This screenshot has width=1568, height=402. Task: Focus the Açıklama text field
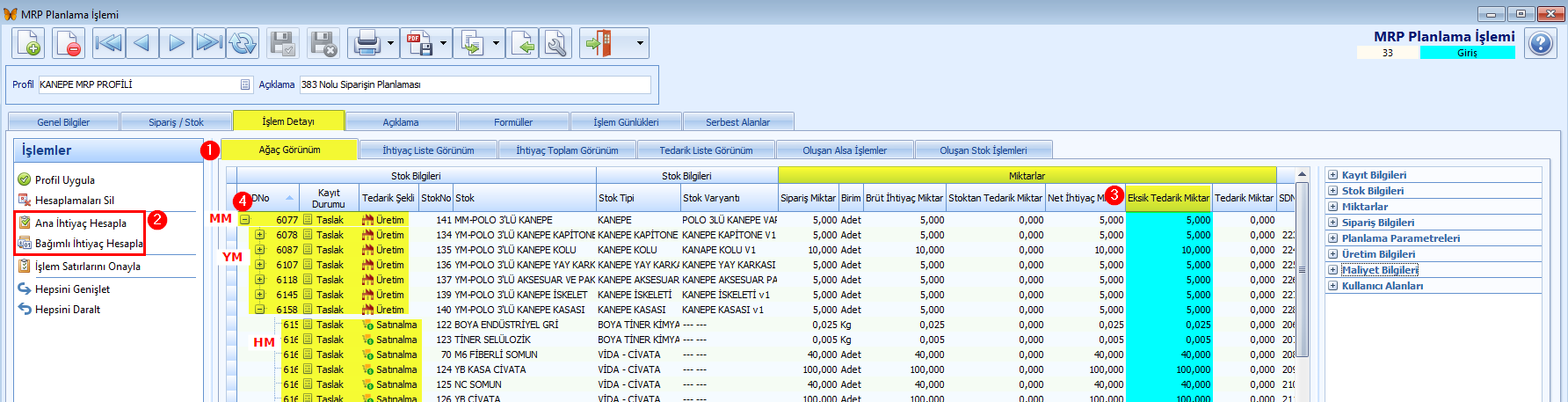[x=475, y=84]
